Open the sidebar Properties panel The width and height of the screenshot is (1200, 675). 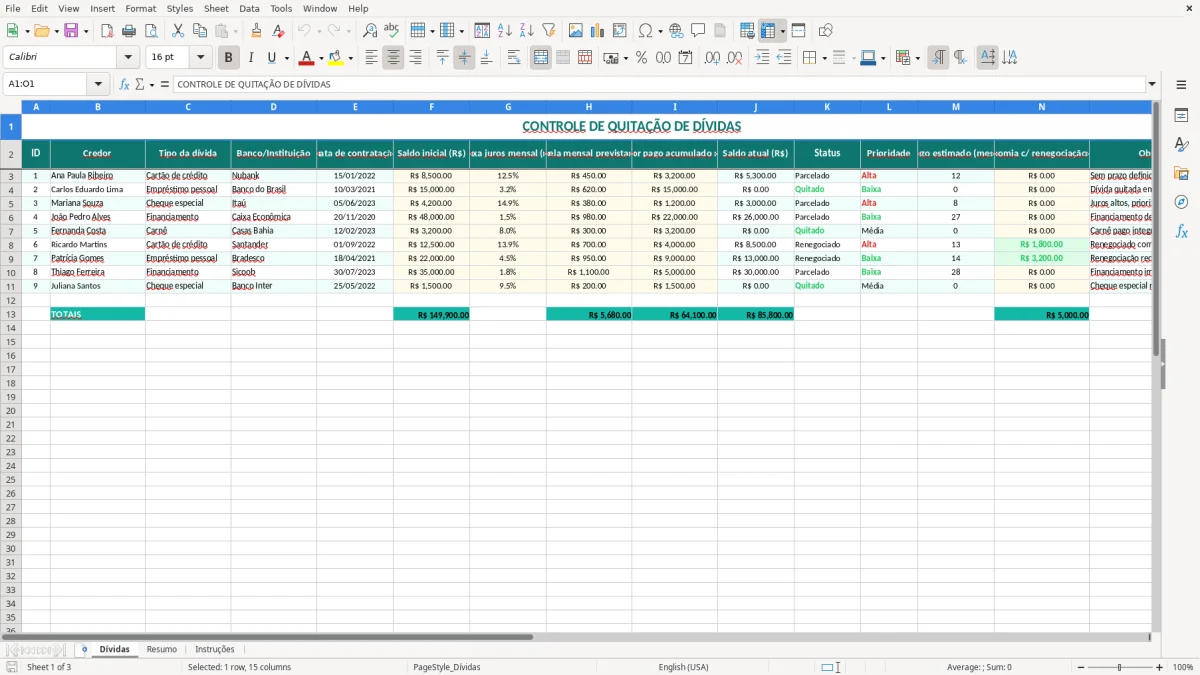tap(1181, 116)
